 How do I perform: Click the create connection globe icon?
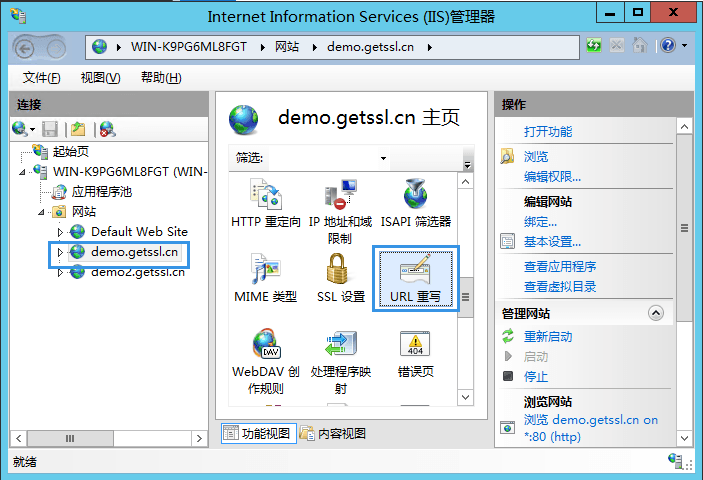coord(20,129)
